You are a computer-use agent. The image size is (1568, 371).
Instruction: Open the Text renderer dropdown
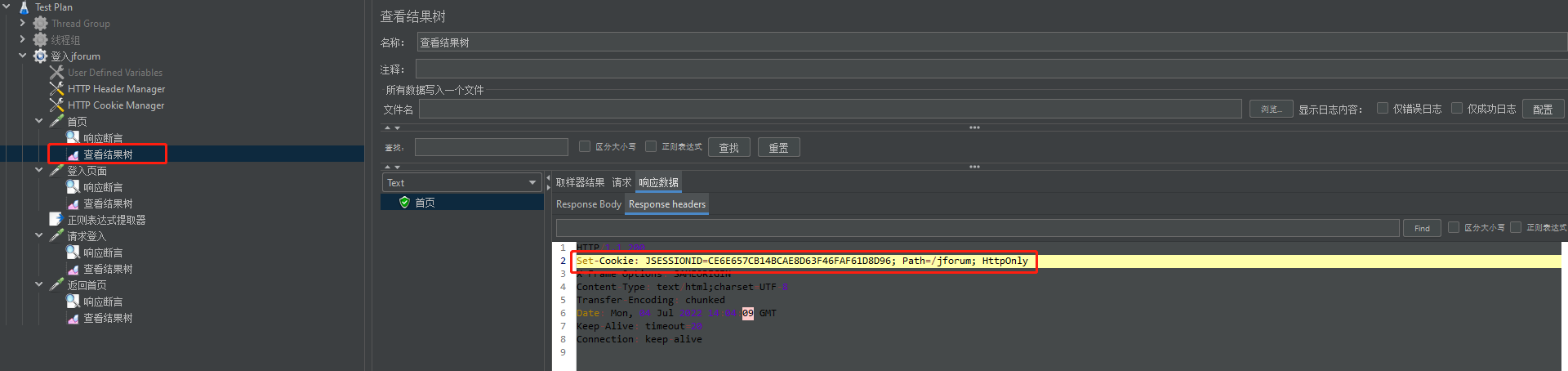pyautogui.click(x=461, y=182)
